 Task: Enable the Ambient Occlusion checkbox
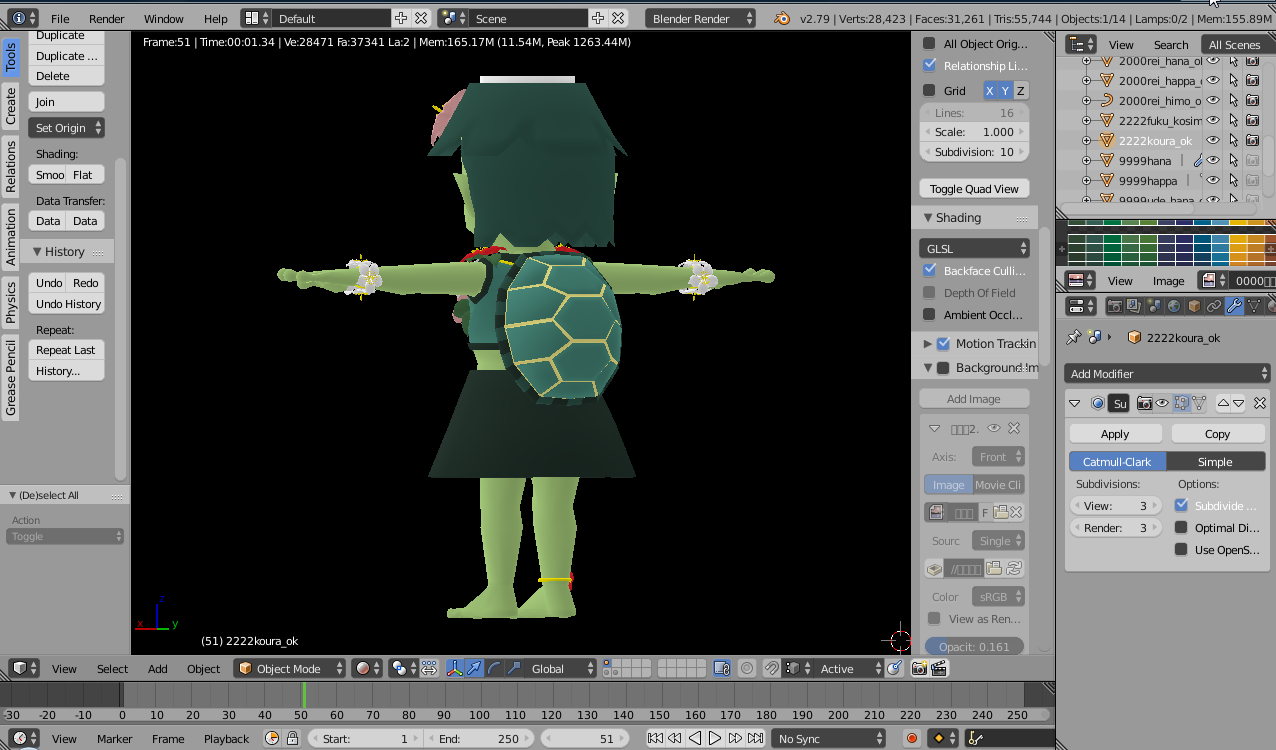tap(929, 315)
